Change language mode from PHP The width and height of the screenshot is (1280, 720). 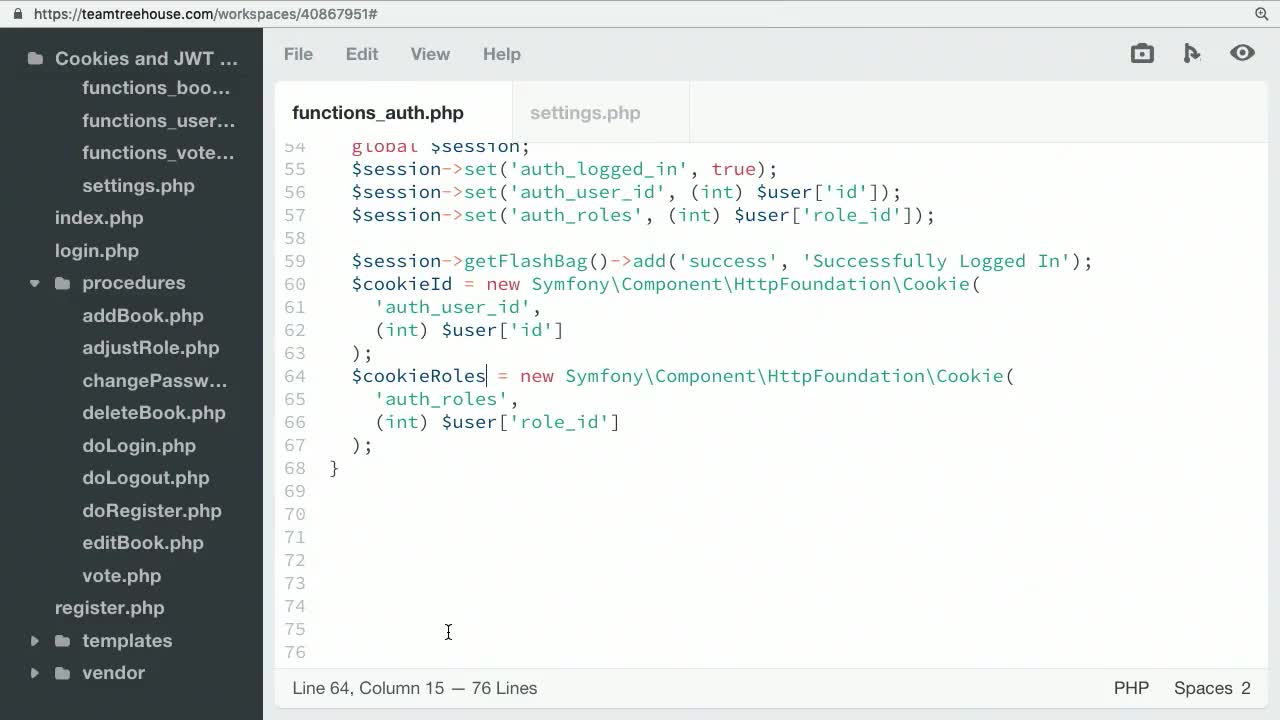[1131, 688]
